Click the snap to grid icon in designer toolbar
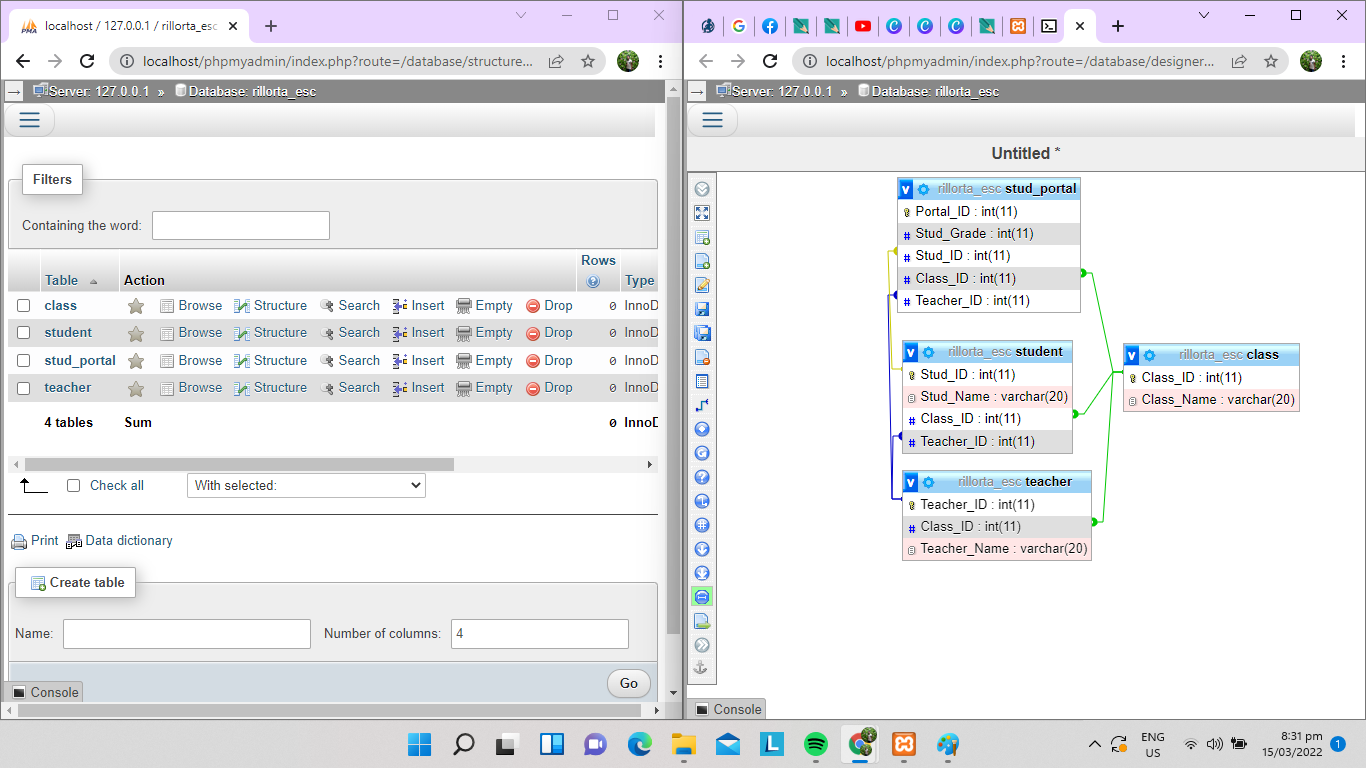The height and width of the screenshot is (768, 1366). click(x=702, y=525)
